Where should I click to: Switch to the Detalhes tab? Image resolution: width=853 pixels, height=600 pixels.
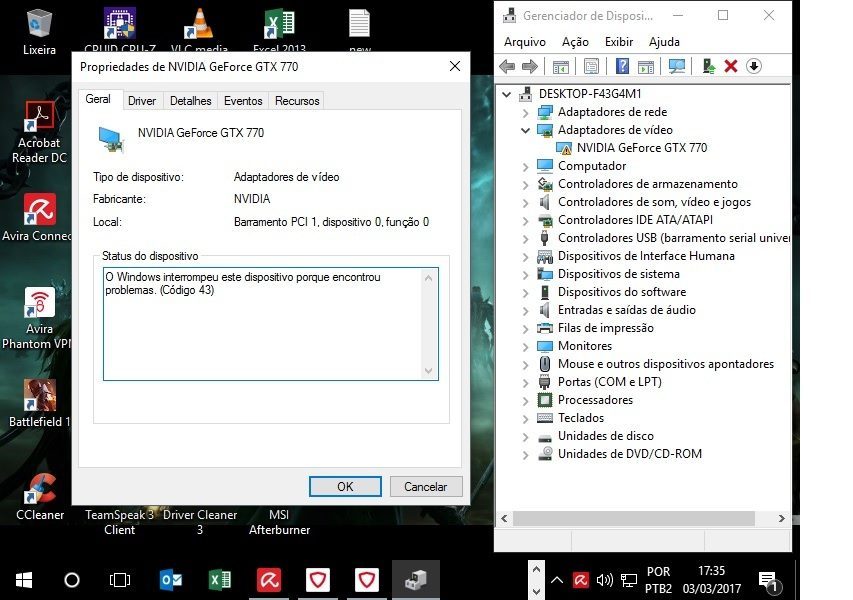[x=190, y=101]
